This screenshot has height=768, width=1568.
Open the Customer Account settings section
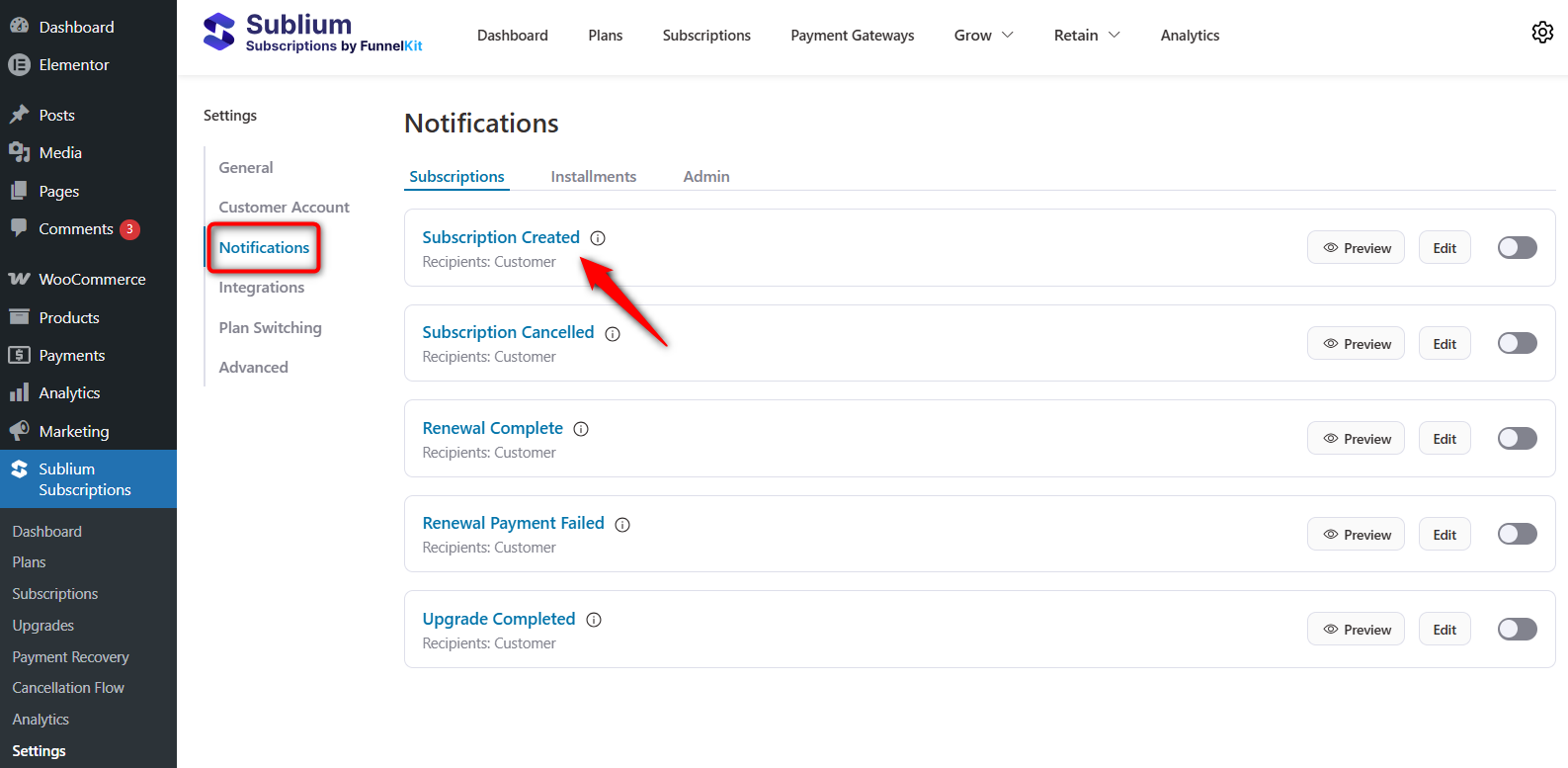[284, 208]
